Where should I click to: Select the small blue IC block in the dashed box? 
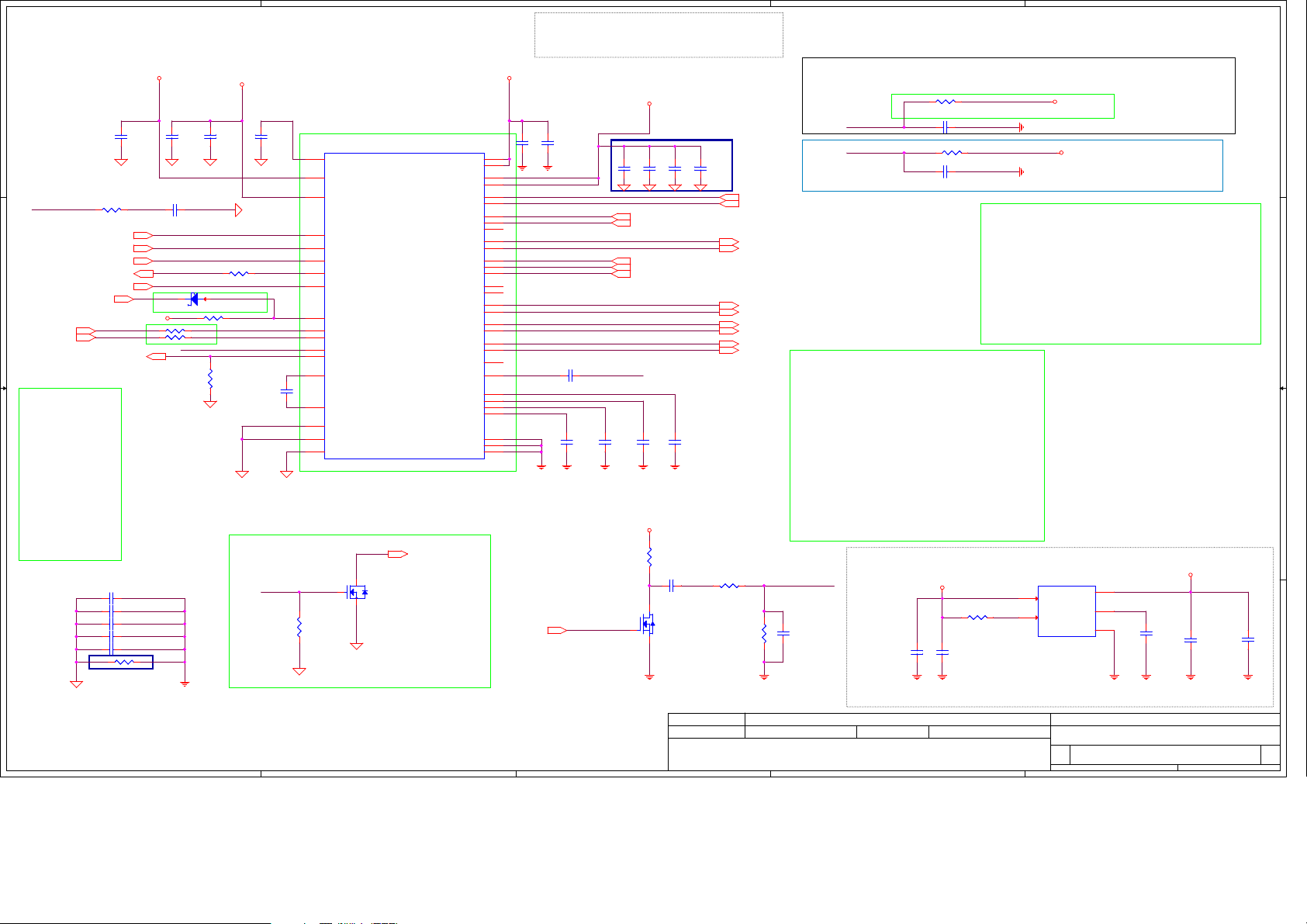pos(1067,611)
